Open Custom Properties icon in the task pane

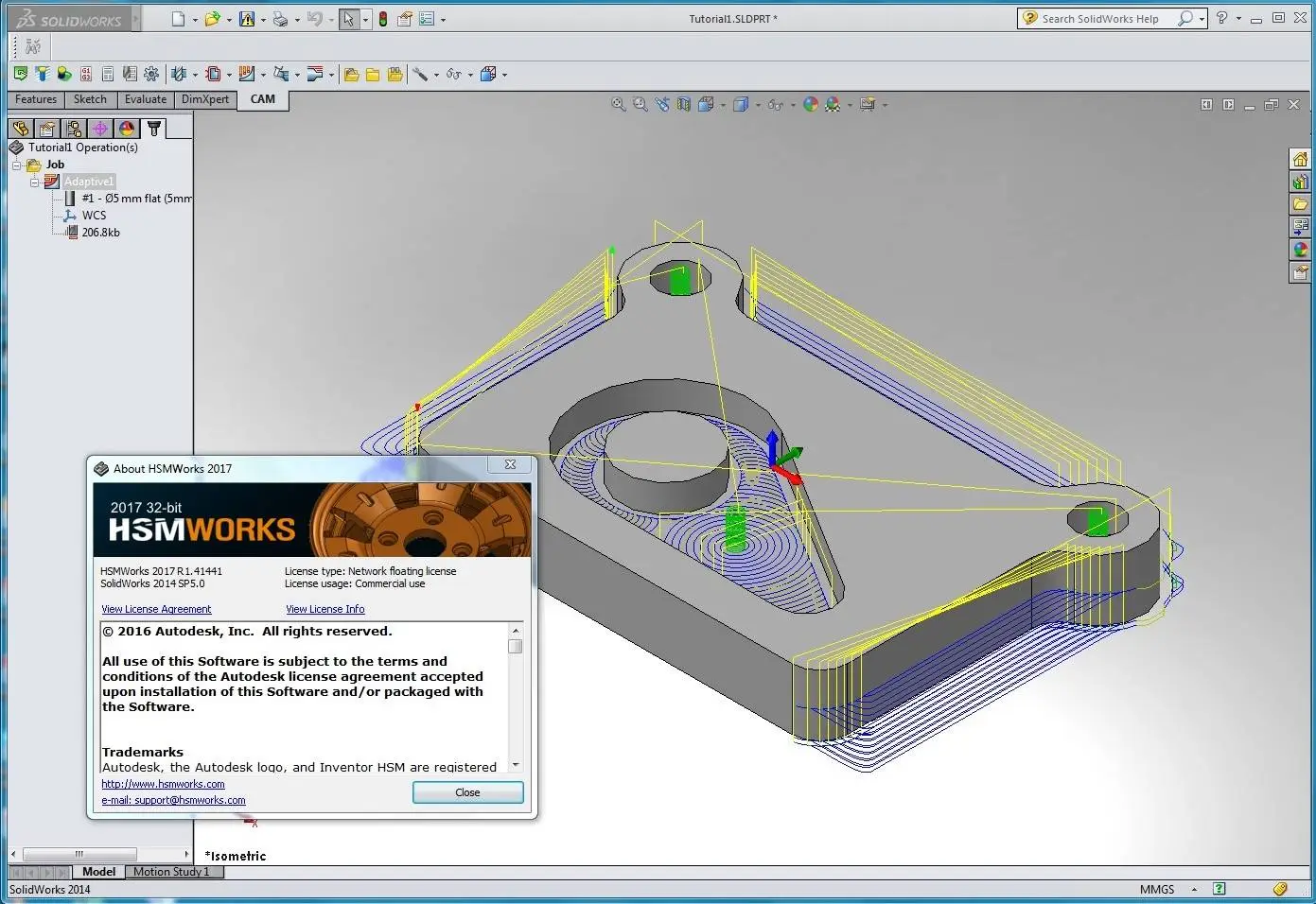pos(1301,272)
